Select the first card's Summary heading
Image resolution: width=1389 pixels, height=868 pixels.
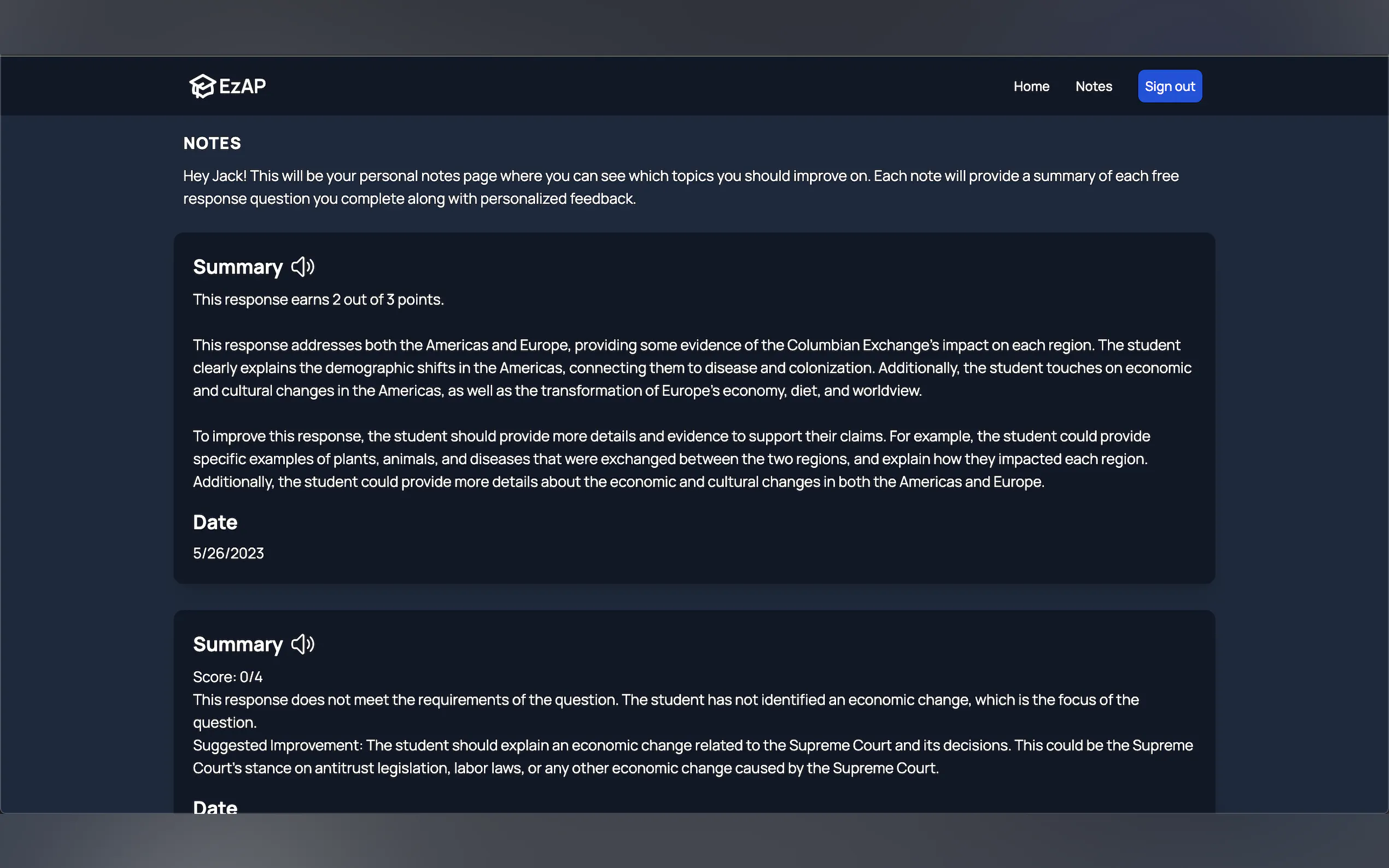point(238,267)
